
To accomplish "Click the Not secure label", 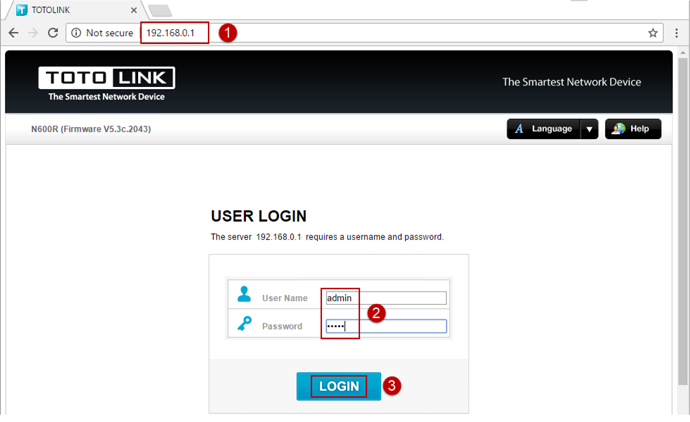I will [x=110, y=33].
